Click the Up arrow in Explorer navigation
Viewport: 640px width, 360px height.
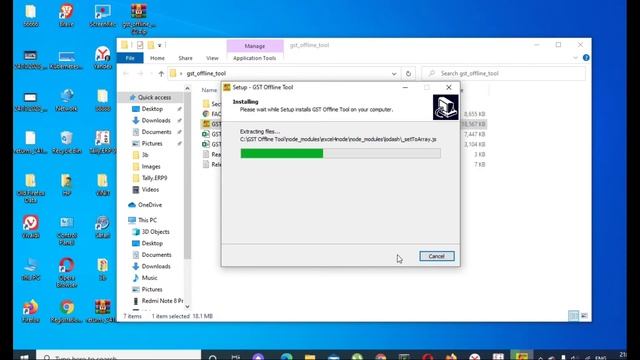[161, 73]
